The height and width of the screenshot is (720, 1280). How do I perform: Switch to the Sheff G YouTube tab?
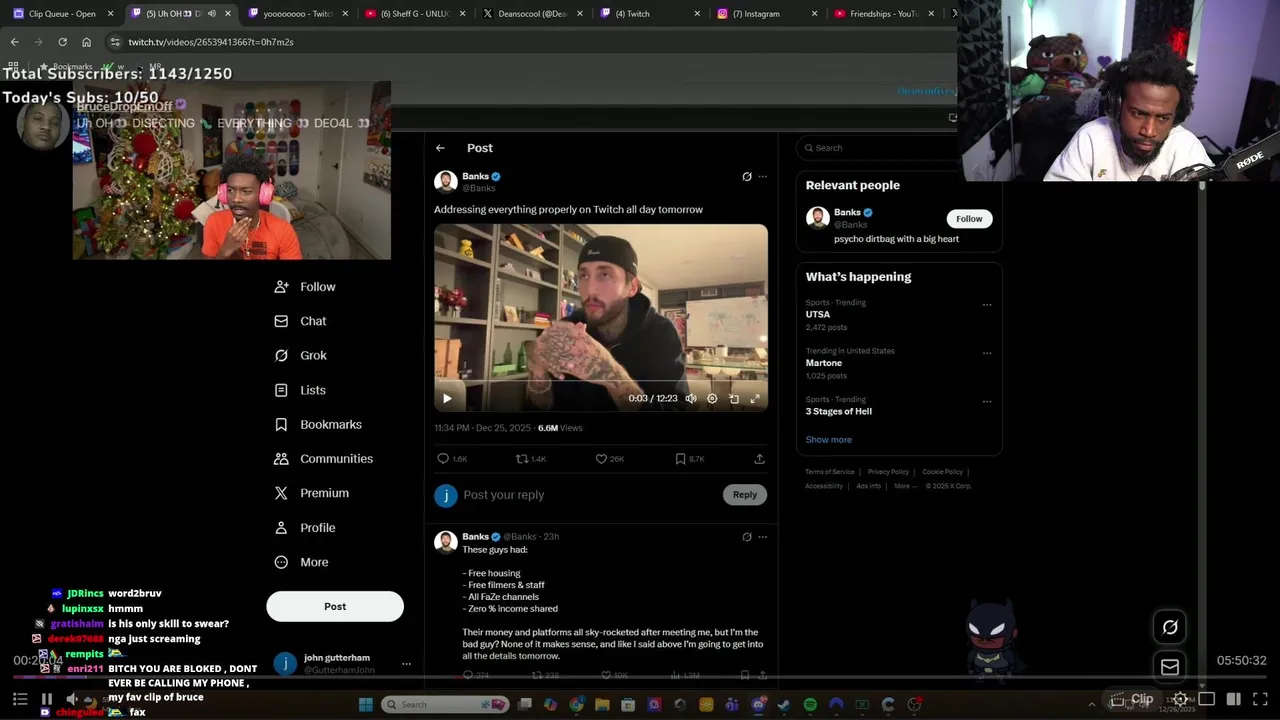point(415,14)
